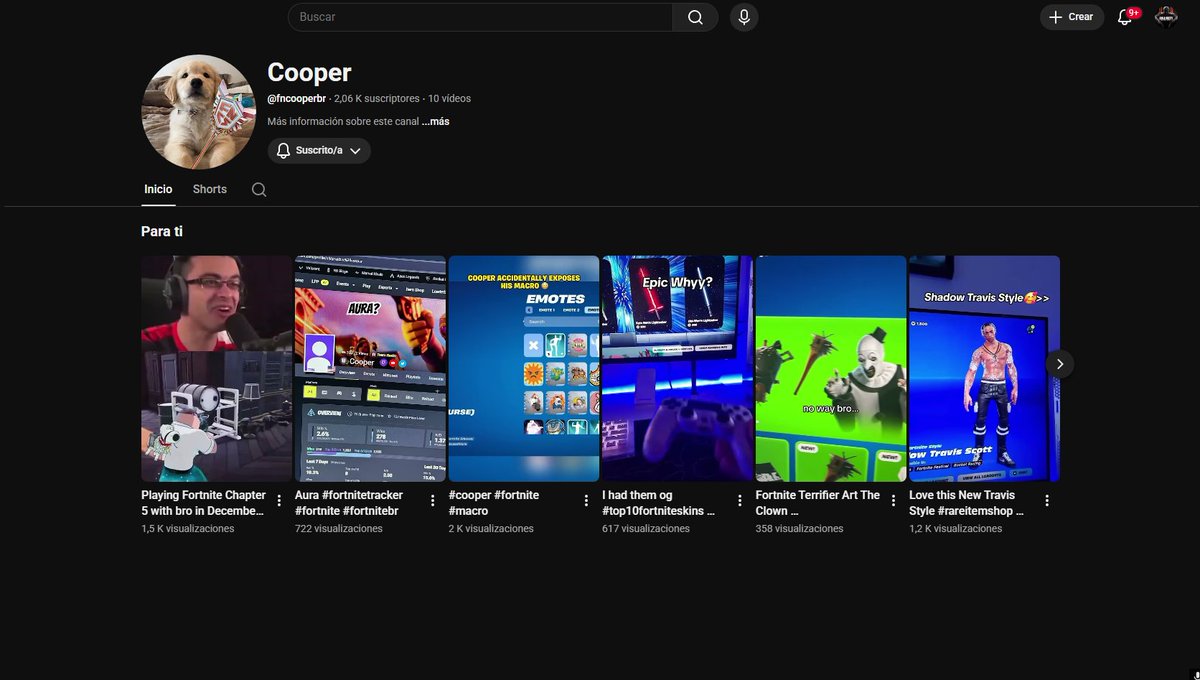Click the search magnifier button
The image size is (1200, 680).
[695, 17]
